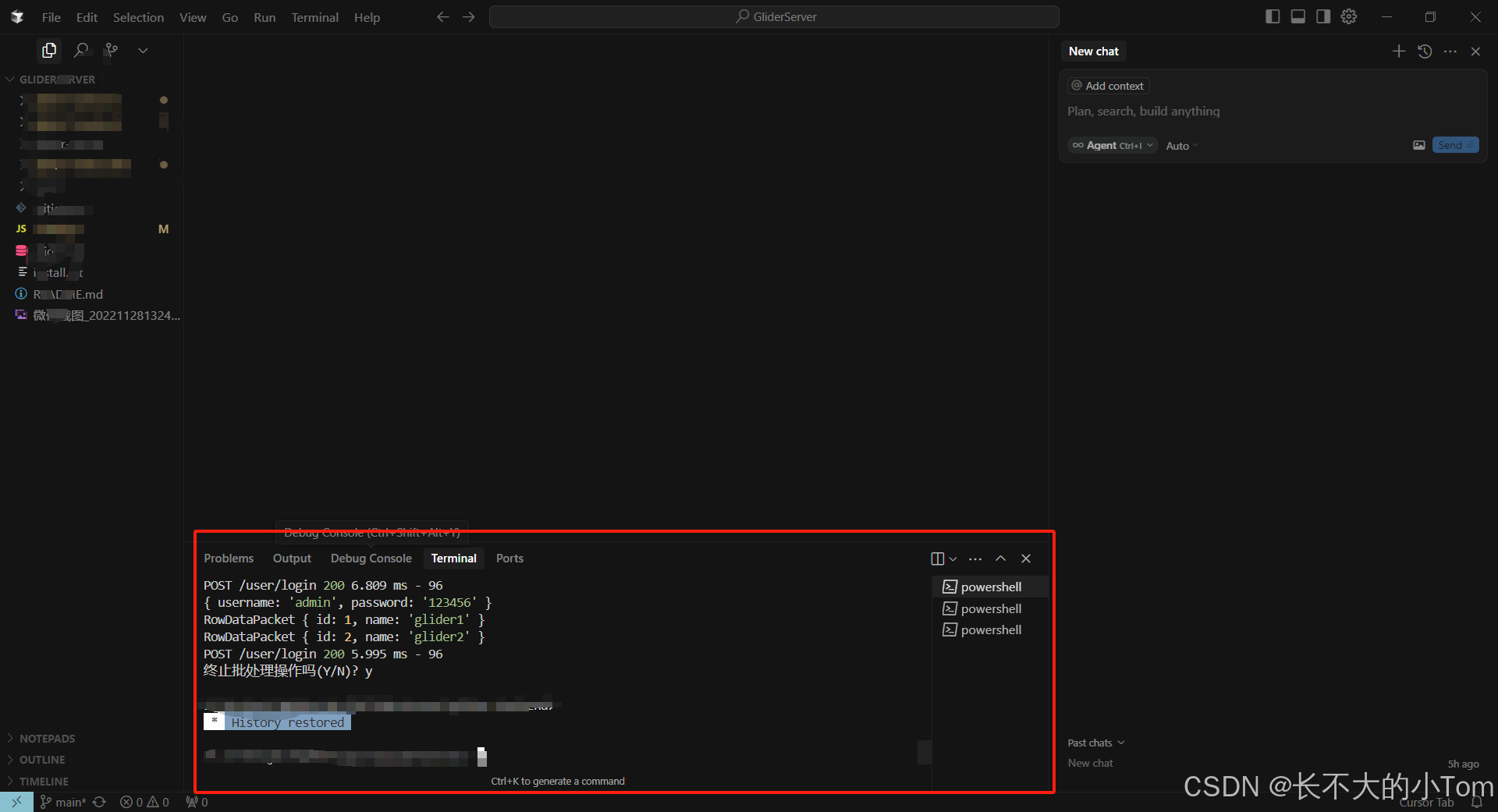This screenshot has height=812, width=1498.
Task: Click the Send button in chat panel
Action: [1454, 144]
